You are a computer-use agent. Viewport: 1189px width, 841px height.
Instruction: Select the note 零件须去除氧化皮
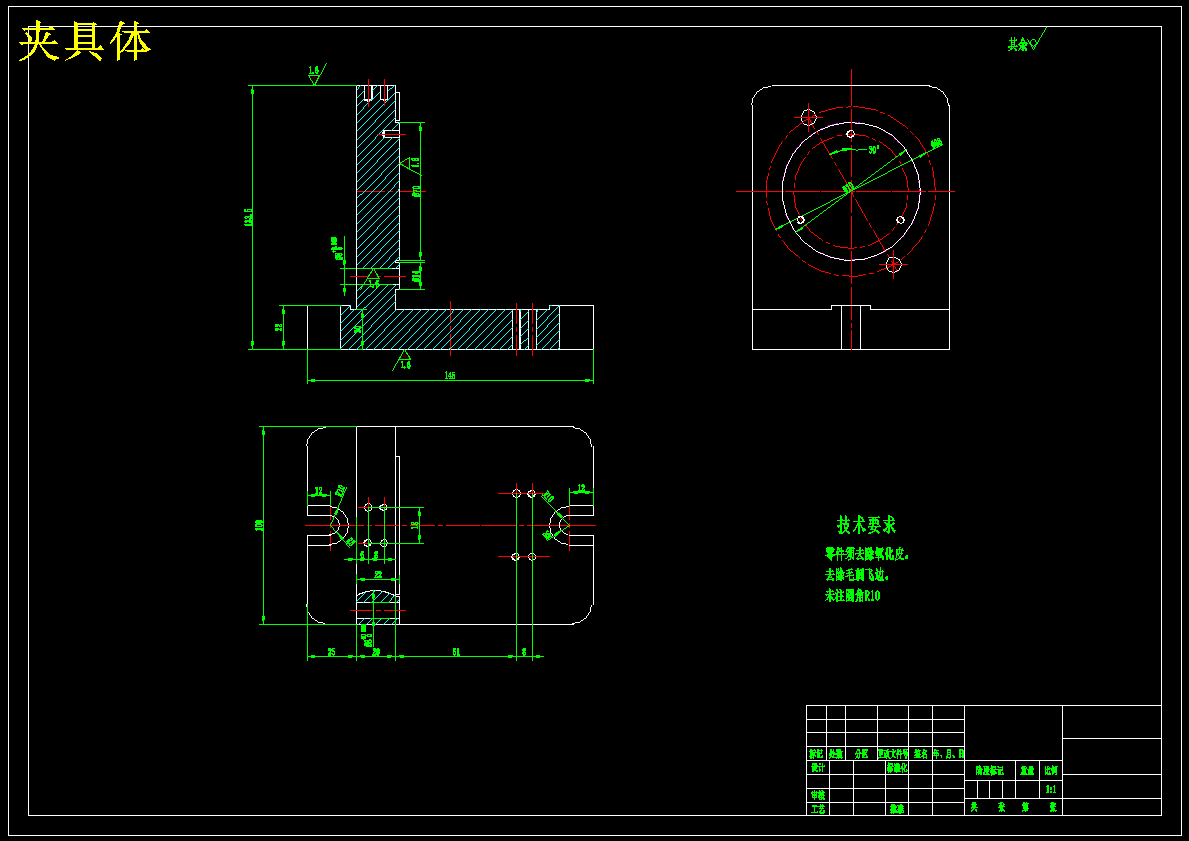point(867,554)
